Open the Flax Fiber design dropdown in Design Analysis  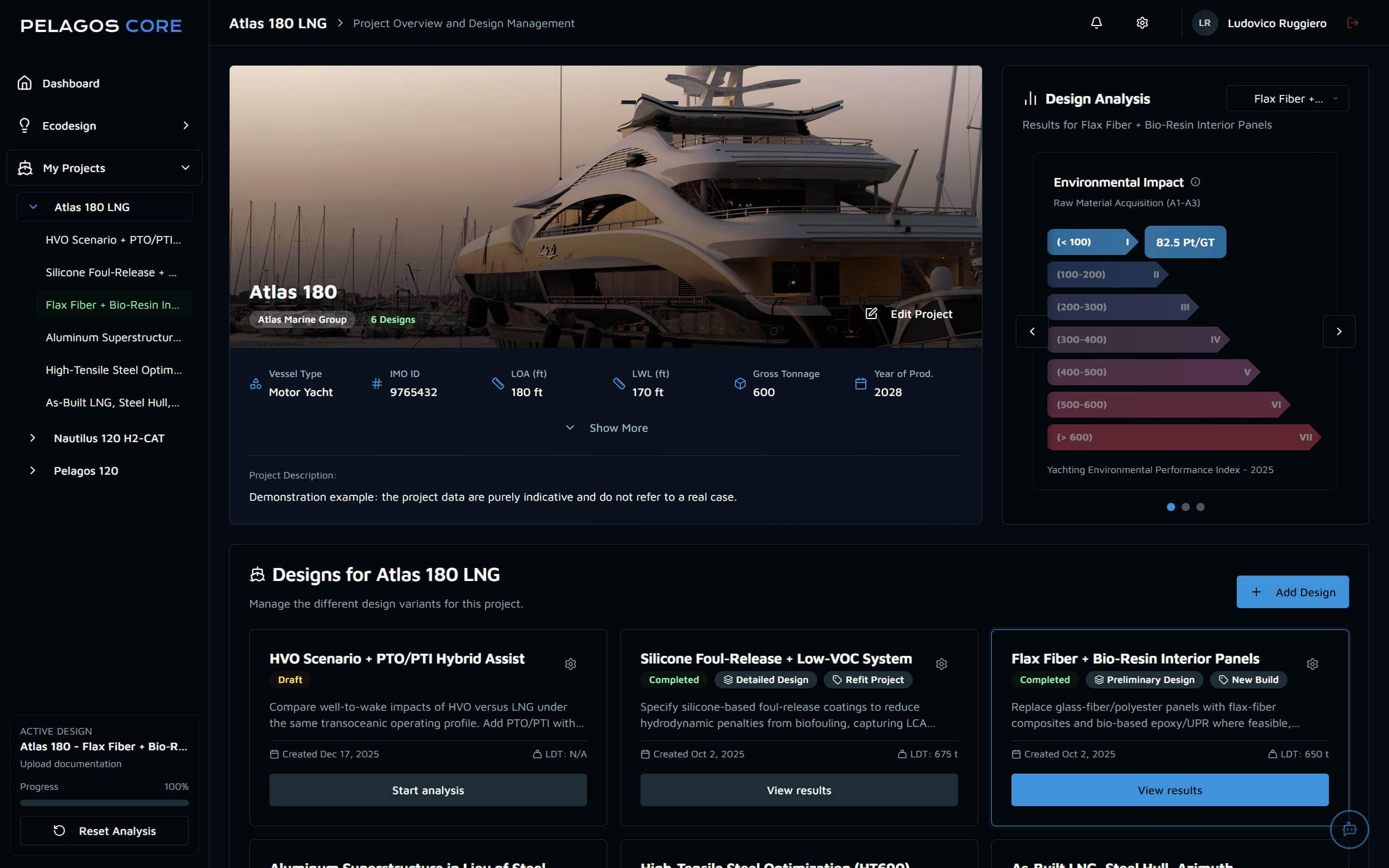(1287, 98)
